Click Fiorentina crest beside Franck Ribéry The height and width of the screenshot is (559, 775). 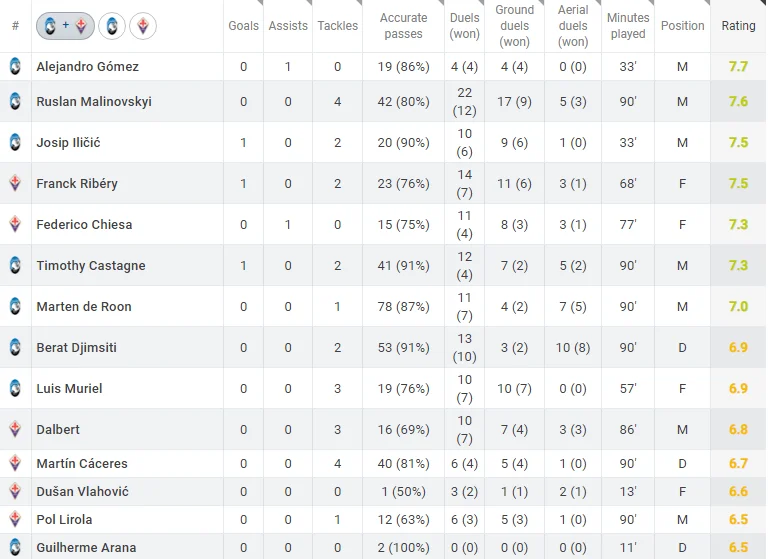click(x=15, y=184)
